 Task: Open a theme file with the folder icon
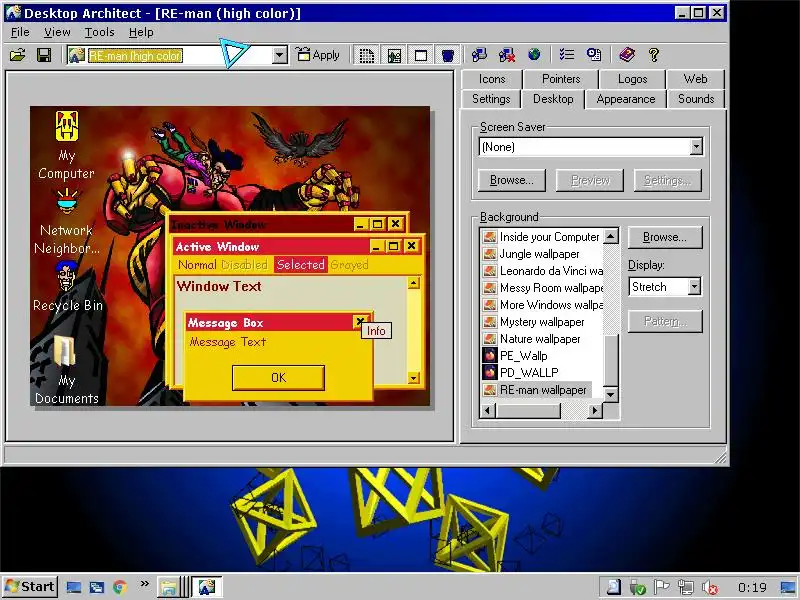pyautogui.click(x=17, y=55)
